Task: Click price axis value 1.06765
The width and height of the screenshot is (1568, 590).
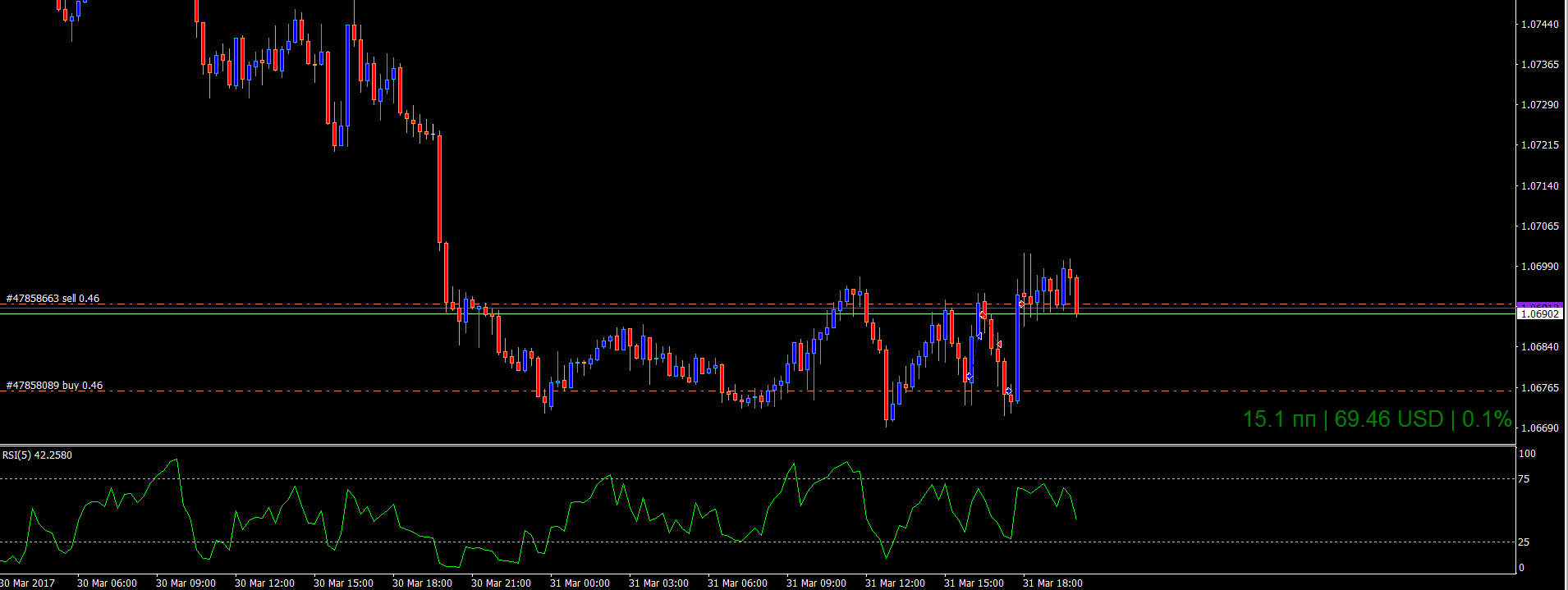Action: 1540,387
